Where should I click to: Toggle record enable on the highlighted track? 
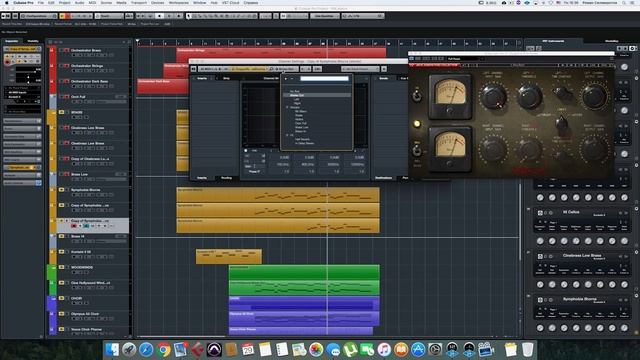(x=74, y=226)
